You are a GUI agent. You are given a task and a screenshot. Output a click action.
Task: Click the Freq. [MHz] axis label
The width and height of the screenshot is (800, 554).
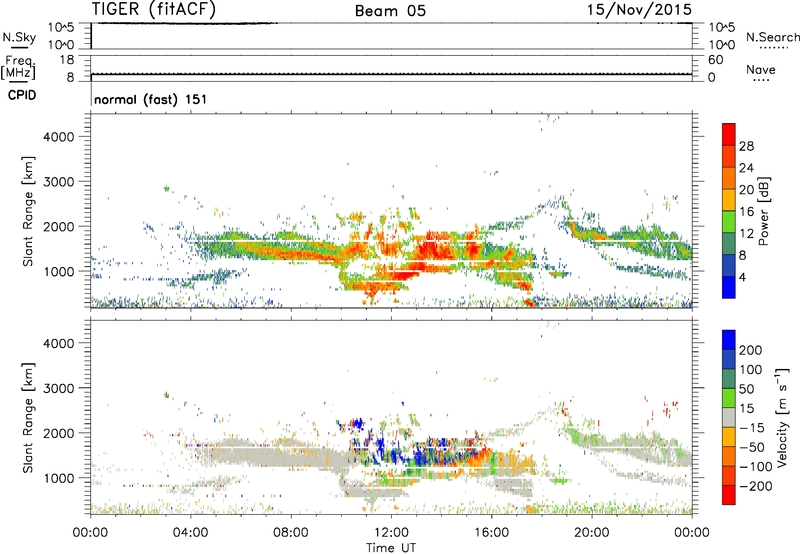tap(18, 67)
